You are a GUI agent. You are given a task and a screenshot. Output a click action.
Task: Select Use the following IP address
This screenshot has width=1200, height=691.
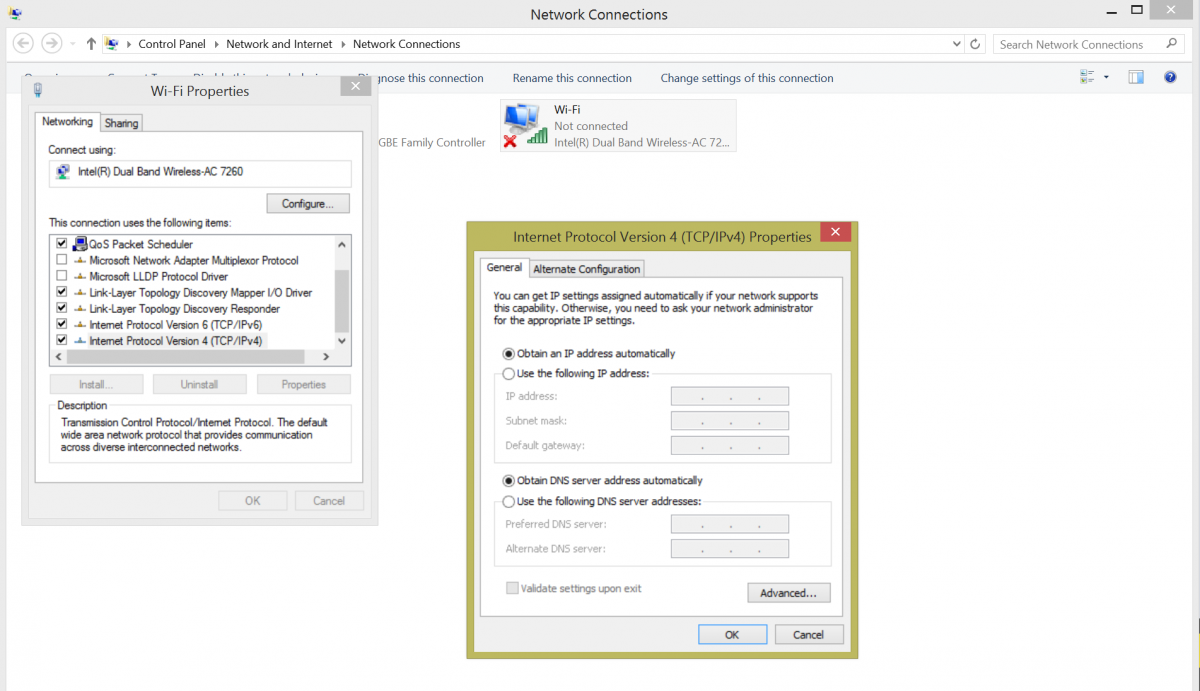[508, 373]
